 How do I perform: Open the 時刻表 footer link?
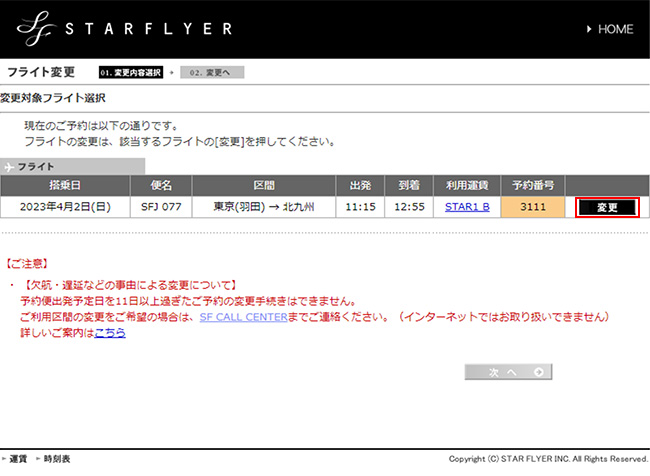click(x=56, y=458)
